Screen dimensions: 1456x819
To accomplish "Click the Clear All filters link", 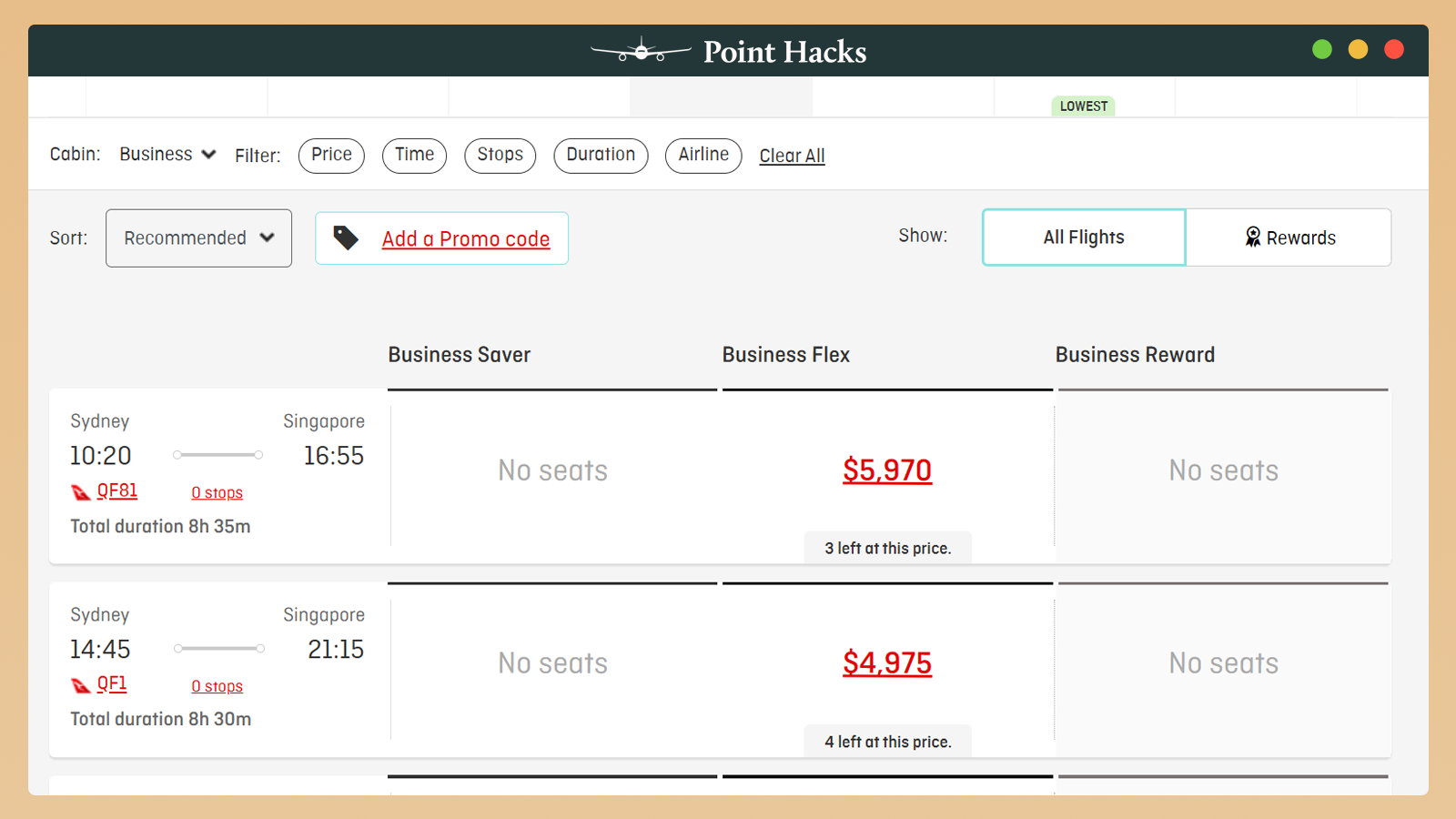I will click(x=792, y=156).
